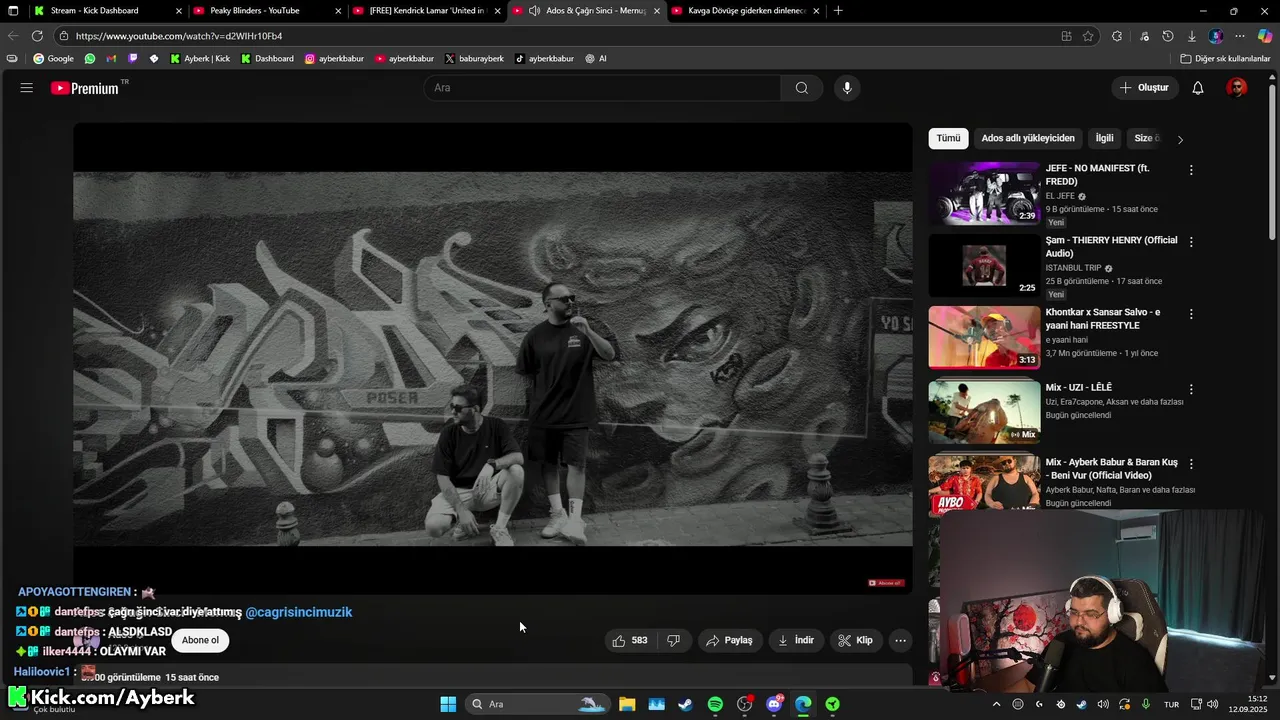This screenshot has width=1280, height=720.
Task: Open options for Mix - Ayberk Babur & Baran Kuş
Action: pyautogui.click(x=1191, y=464)
